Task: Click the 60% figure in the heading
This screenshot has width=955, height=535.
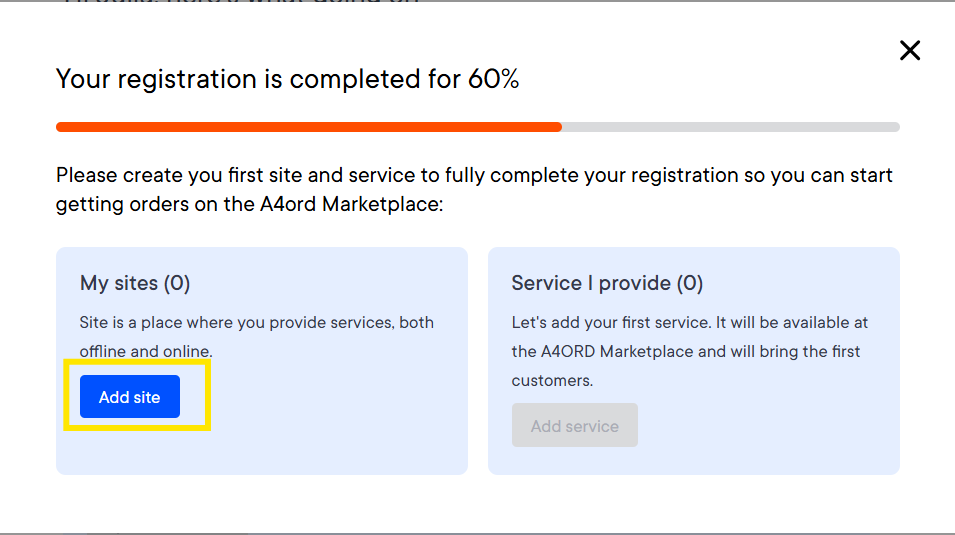Action: tap(493, 79)
